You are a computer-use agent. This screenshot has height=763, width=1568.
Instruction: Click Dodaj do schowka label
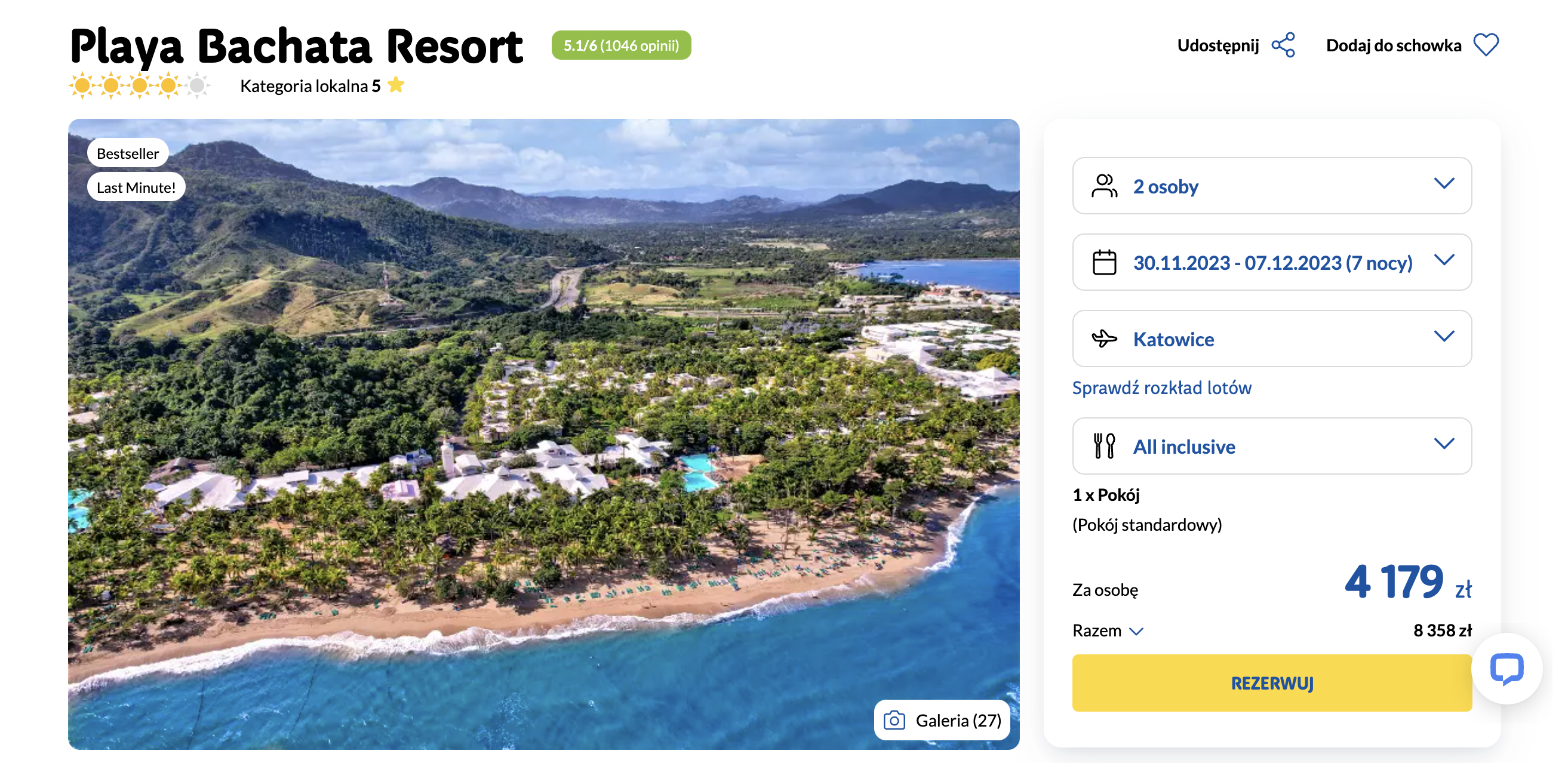tap(1392, 45)
